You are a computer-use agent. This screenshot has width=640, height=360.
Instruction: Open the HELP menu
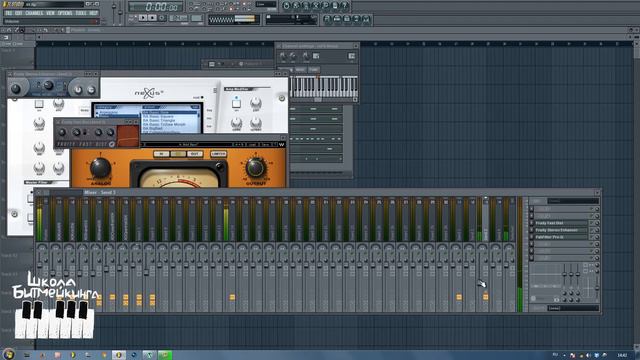click(93, 13)
